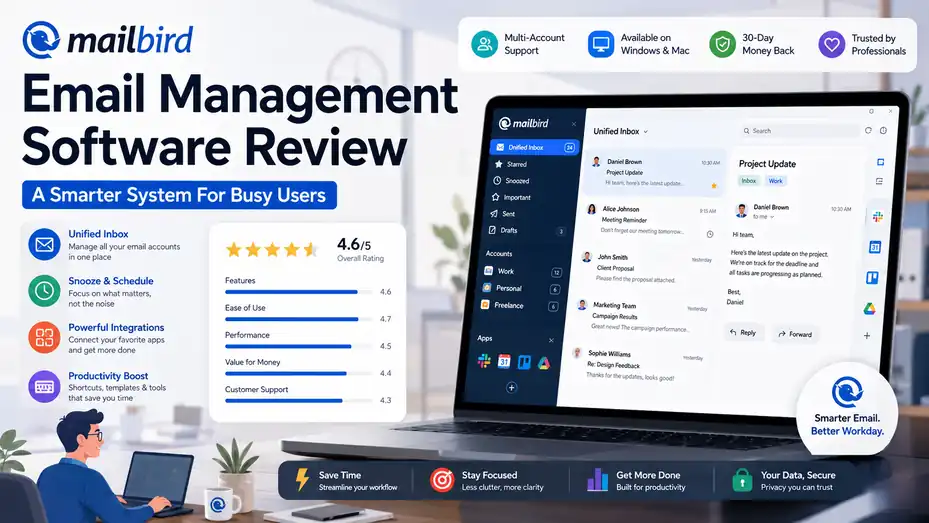
Task: Click the Work tag on Project Update
Action: click(776, 181)
